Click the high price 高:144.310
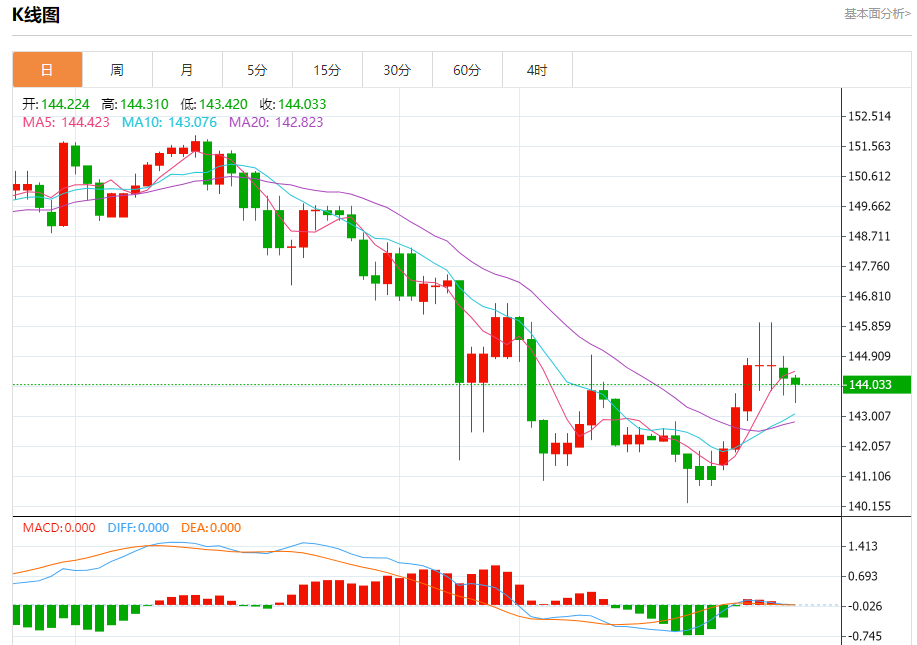917x645 pixels. pyautogui.click(x=135, y=104)
